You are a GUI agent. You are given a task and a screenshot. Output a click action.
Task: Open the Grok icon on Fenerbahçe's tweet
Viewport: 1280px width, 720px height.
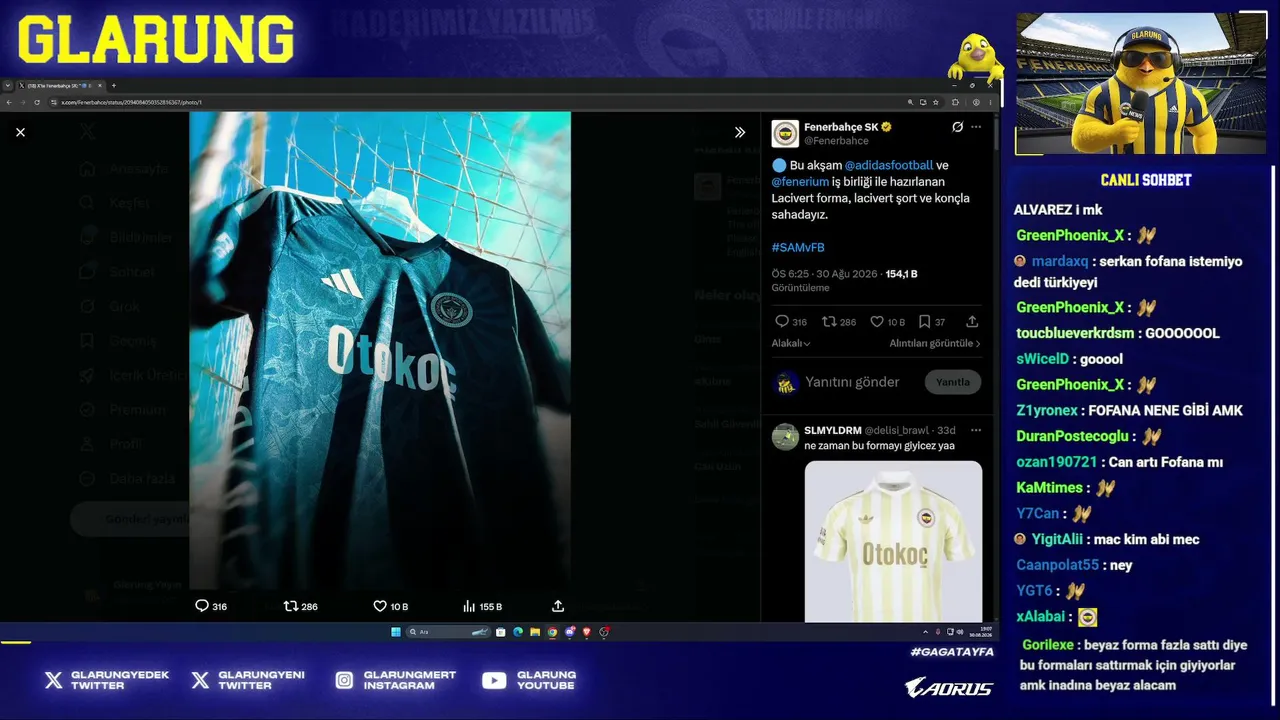(957, 127)
